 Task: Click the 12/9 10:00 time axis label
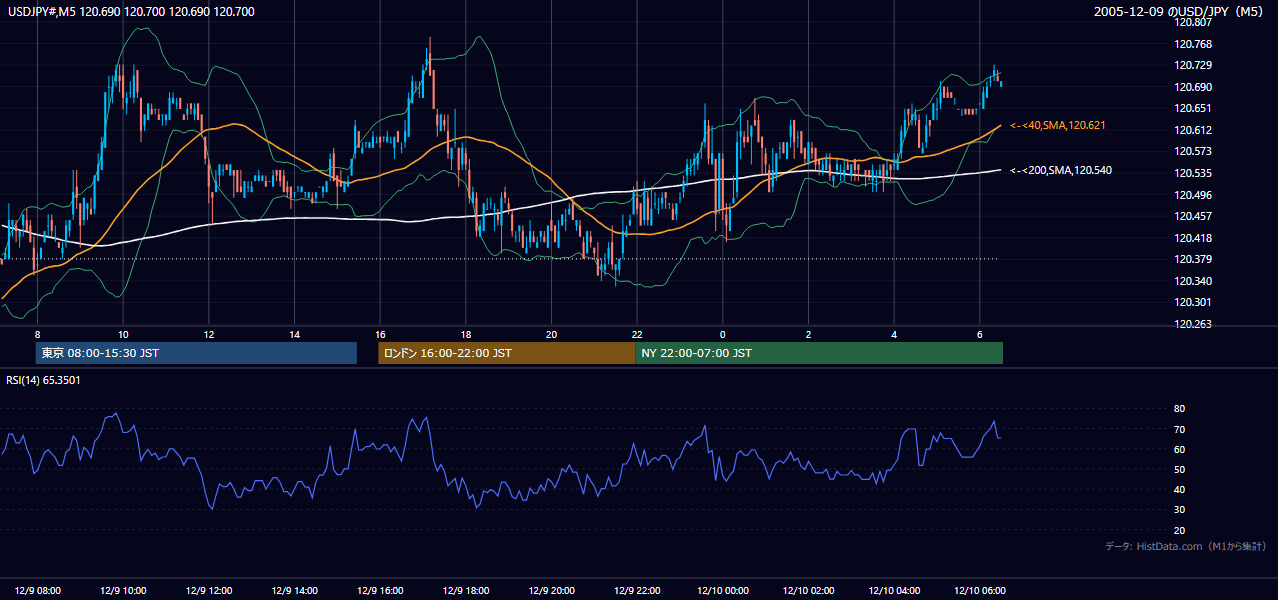122,591
